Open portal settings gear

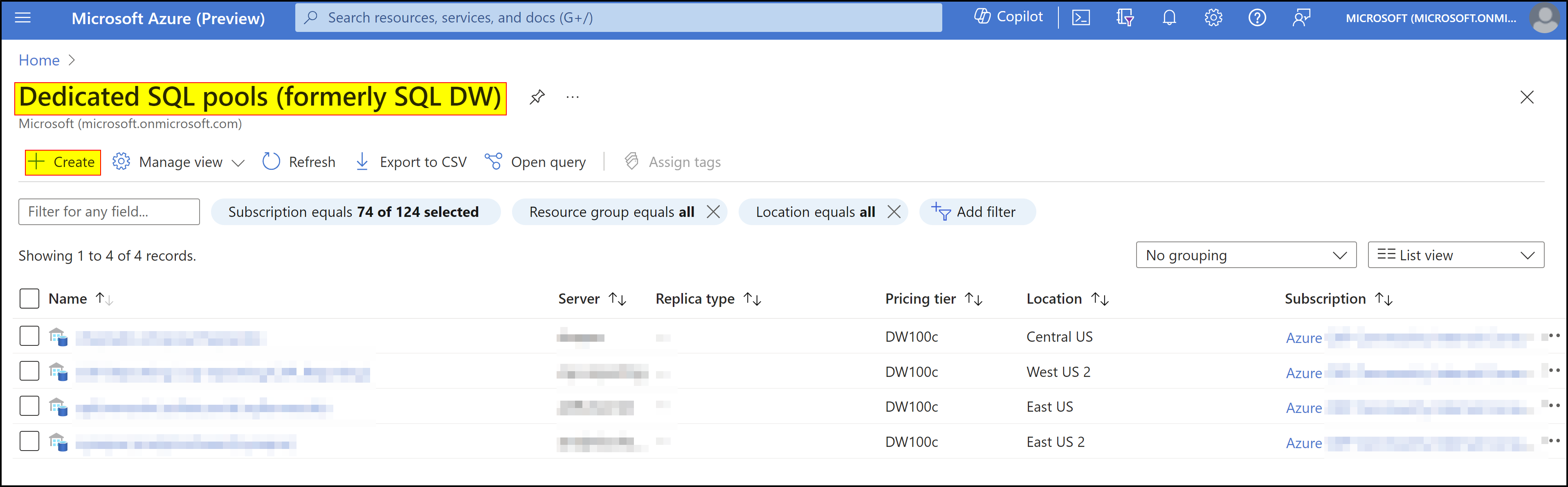click(x=1213, y=18)
